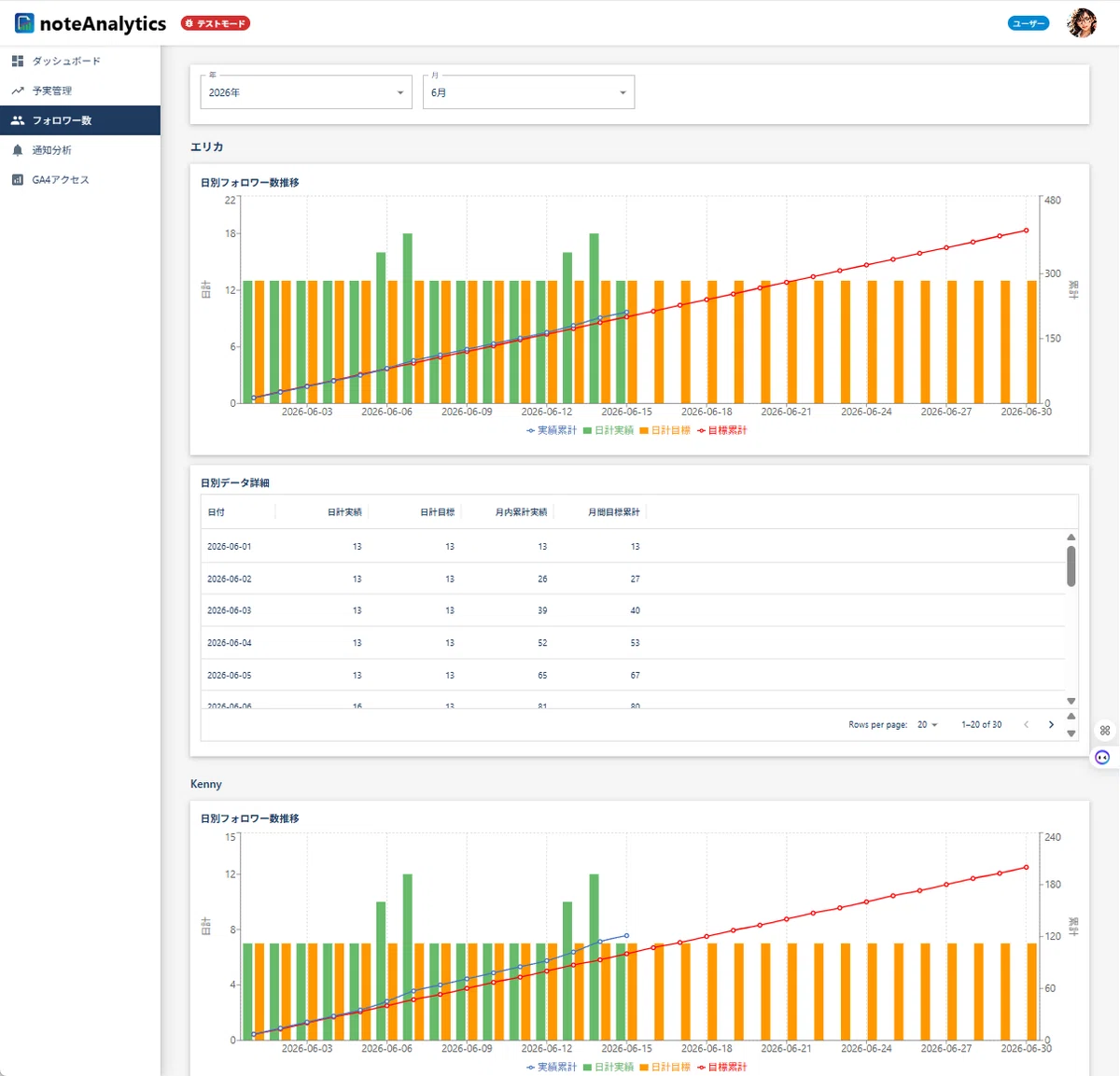The height and width of the screenshot is (1076, 1120).
Task: Click the Kenny section heading
Action: (x=206, y=784)
